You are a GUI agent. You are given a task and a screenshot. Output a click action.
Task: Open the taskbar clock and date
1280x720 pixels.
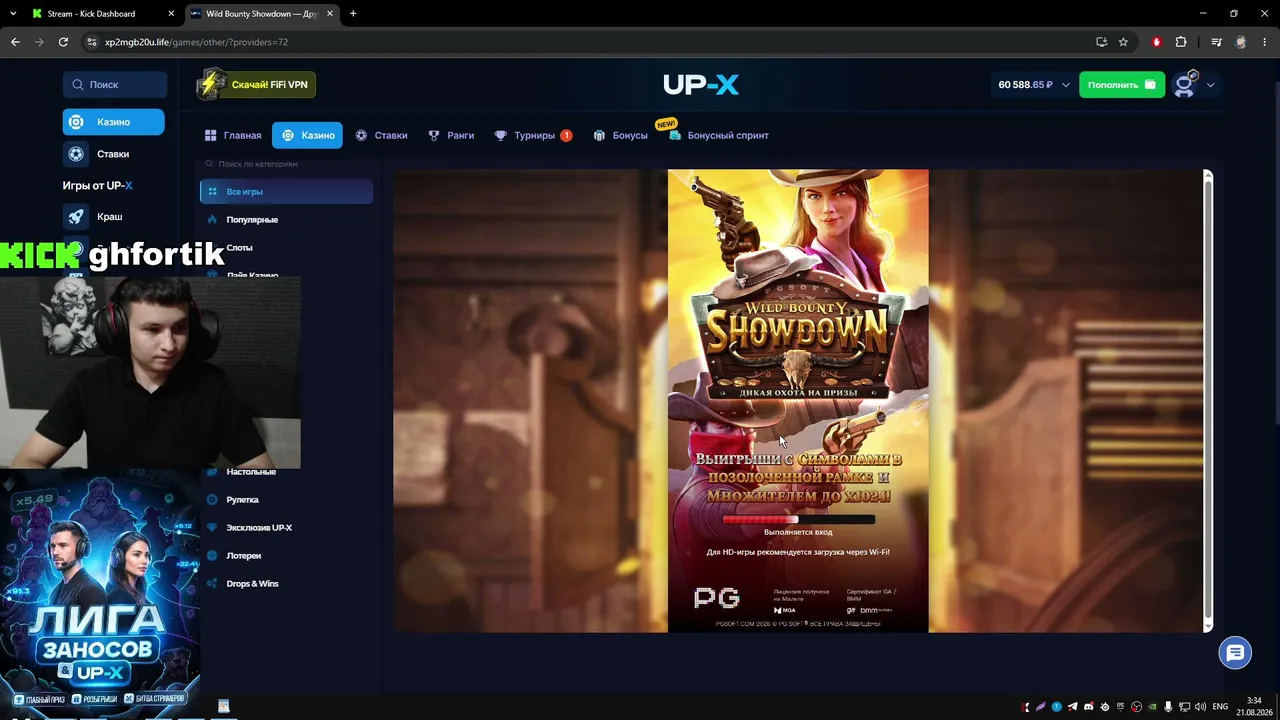1254,707
